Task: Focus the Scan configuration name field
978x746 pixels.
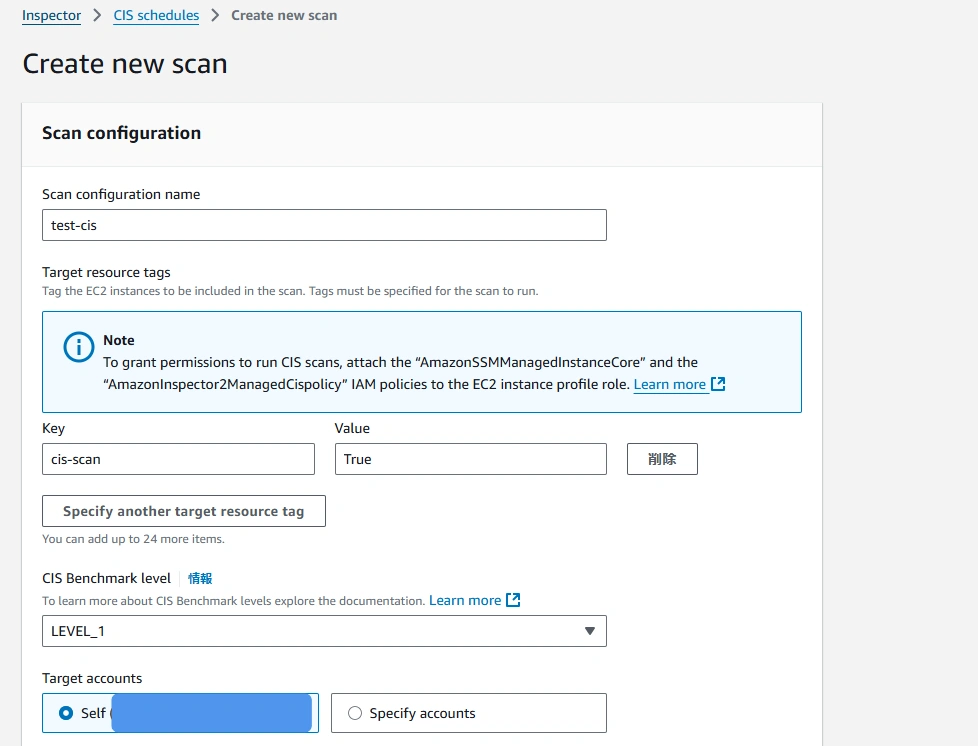Action: tap(324, 225)
